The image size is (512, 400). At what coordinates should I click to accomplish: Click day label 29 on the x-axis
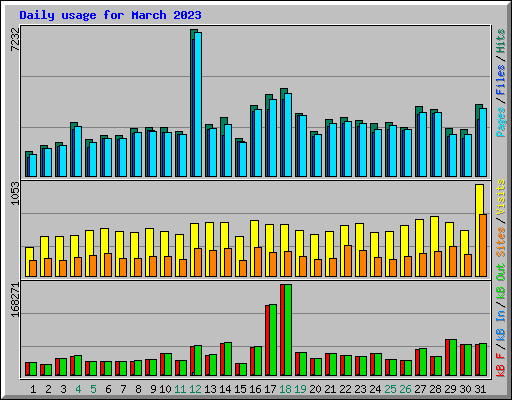pyautogui.click(x=450, y=389)
